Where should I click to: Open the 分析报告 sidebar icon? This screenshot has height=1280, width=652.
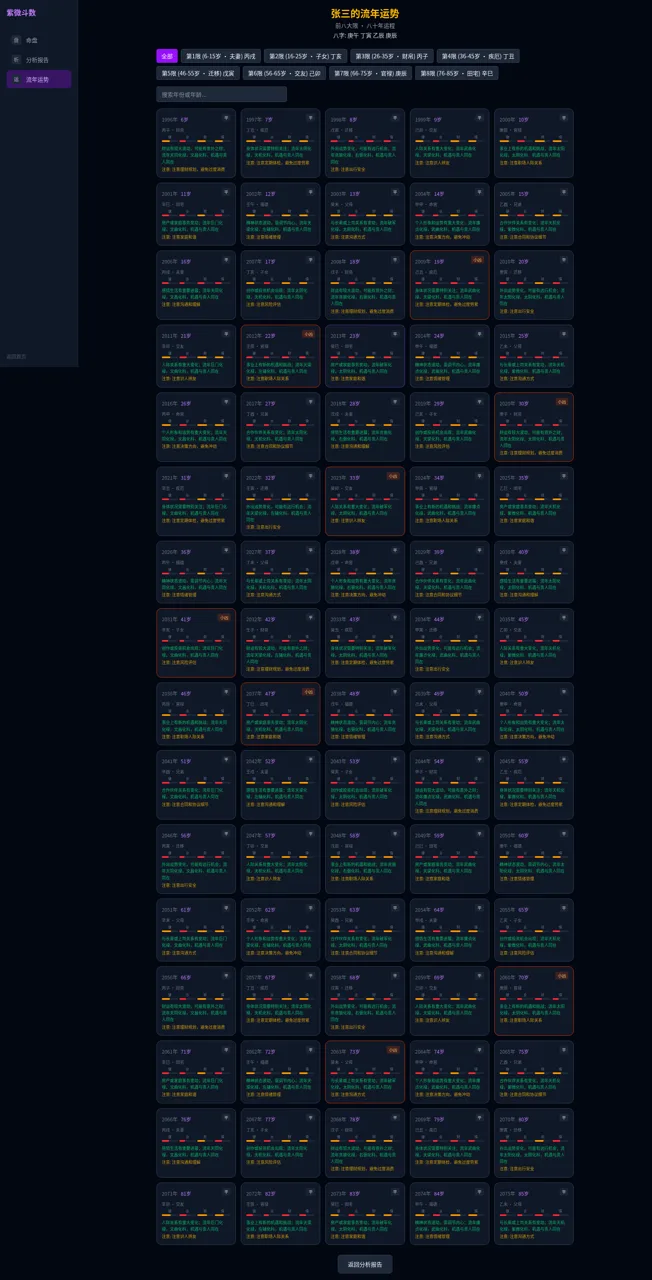[x=16, y=59]
